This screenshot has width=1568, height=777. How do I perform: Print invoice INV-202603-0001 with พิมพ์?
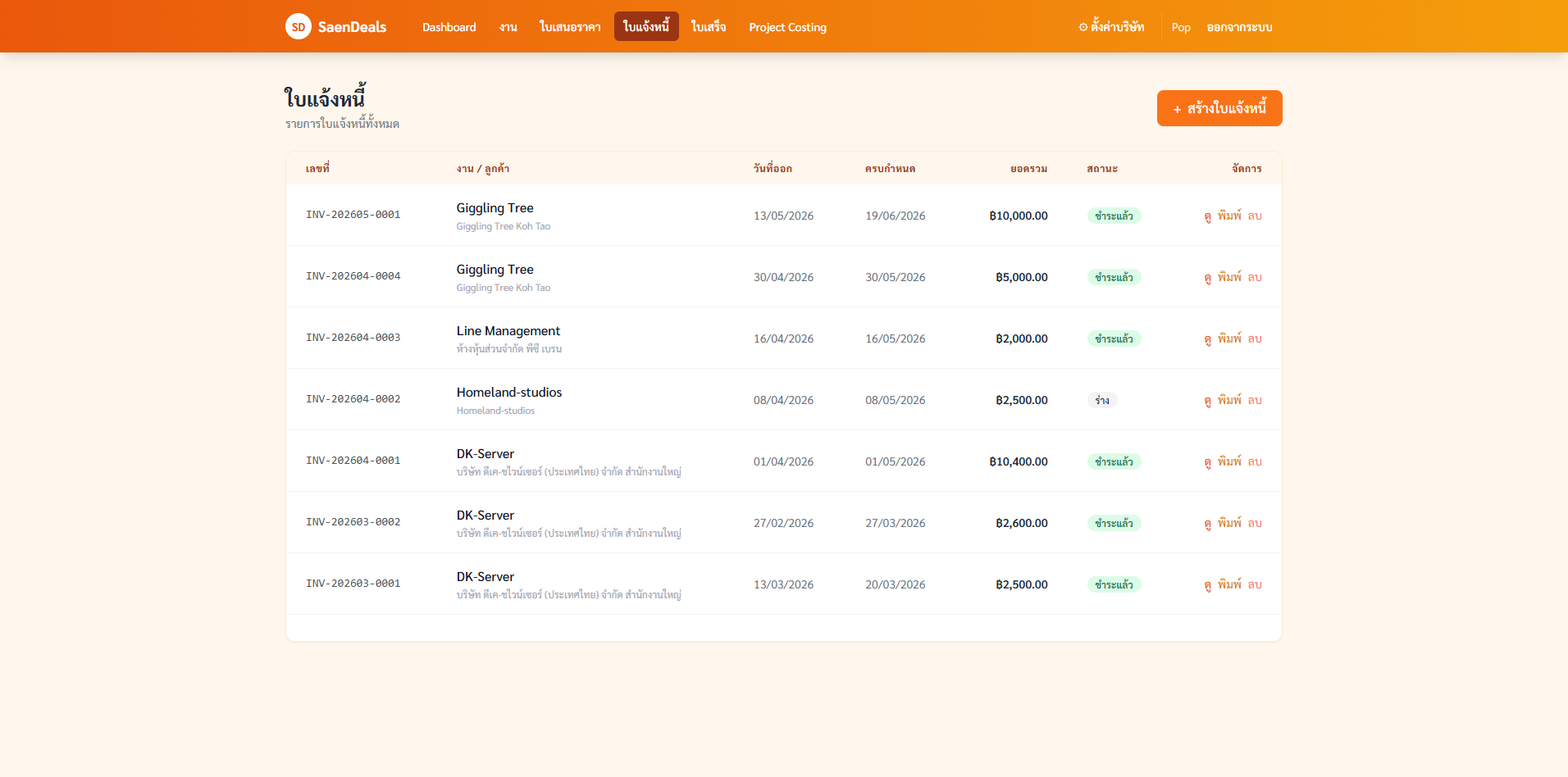tap(1229, 584)
